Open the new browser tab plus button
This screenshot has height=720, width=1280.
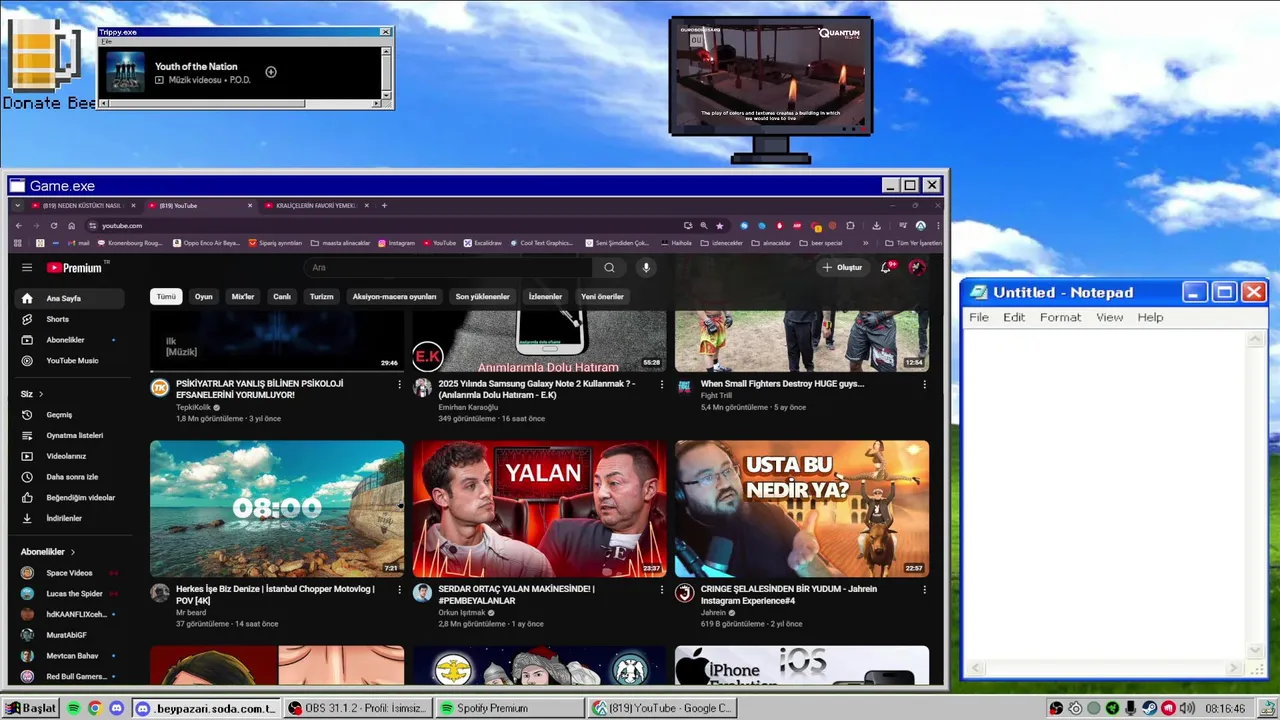click(384, 206)
